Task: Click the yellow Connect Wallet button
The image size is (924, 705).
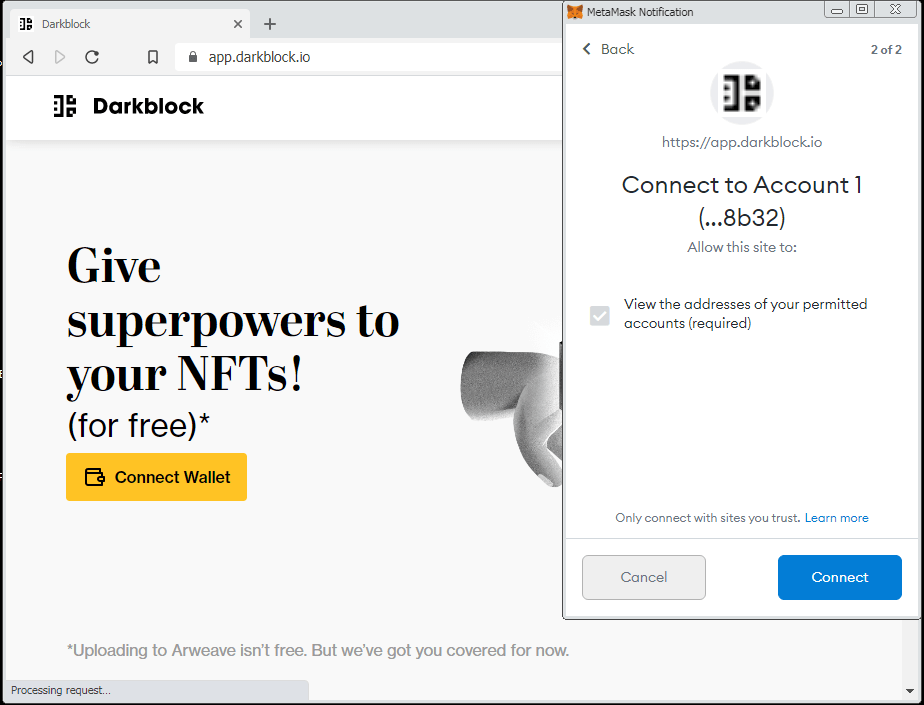Action: click(x=156, y=477)
